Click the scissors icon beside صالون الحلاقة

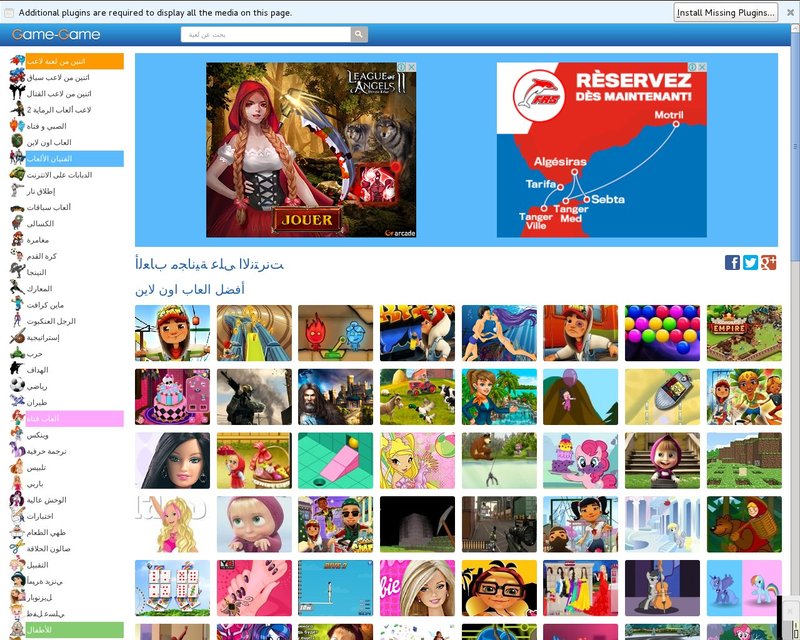coord(17,549)
